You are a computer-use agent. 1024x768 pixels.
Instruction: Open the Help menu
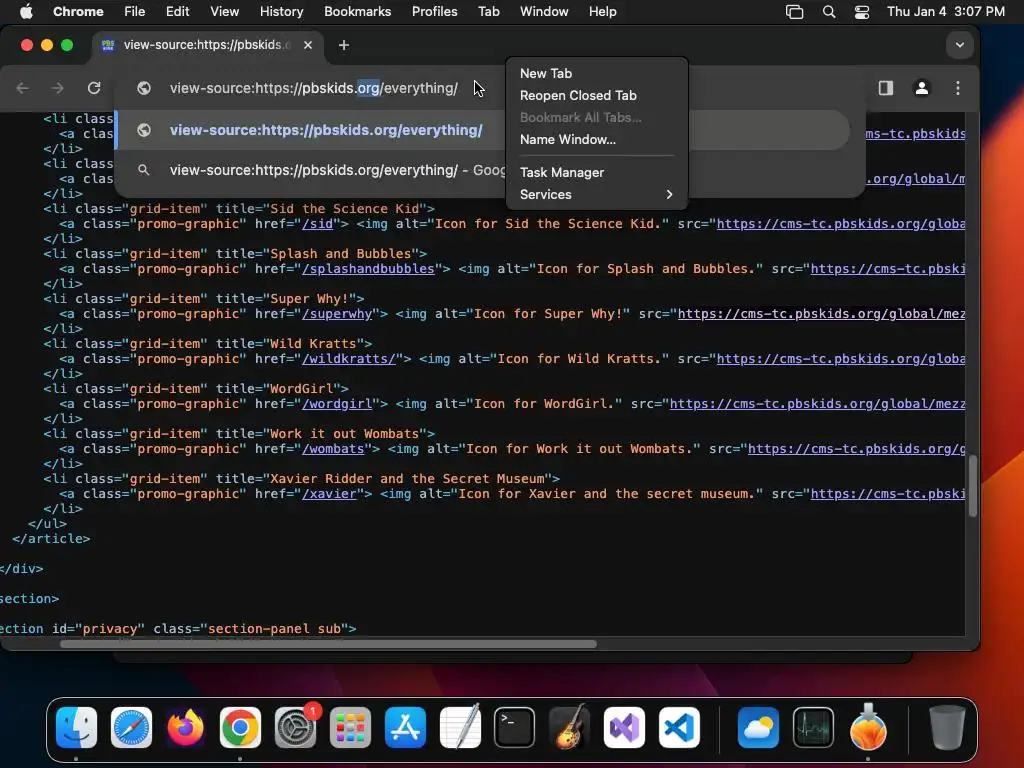(x=602, y=11)
